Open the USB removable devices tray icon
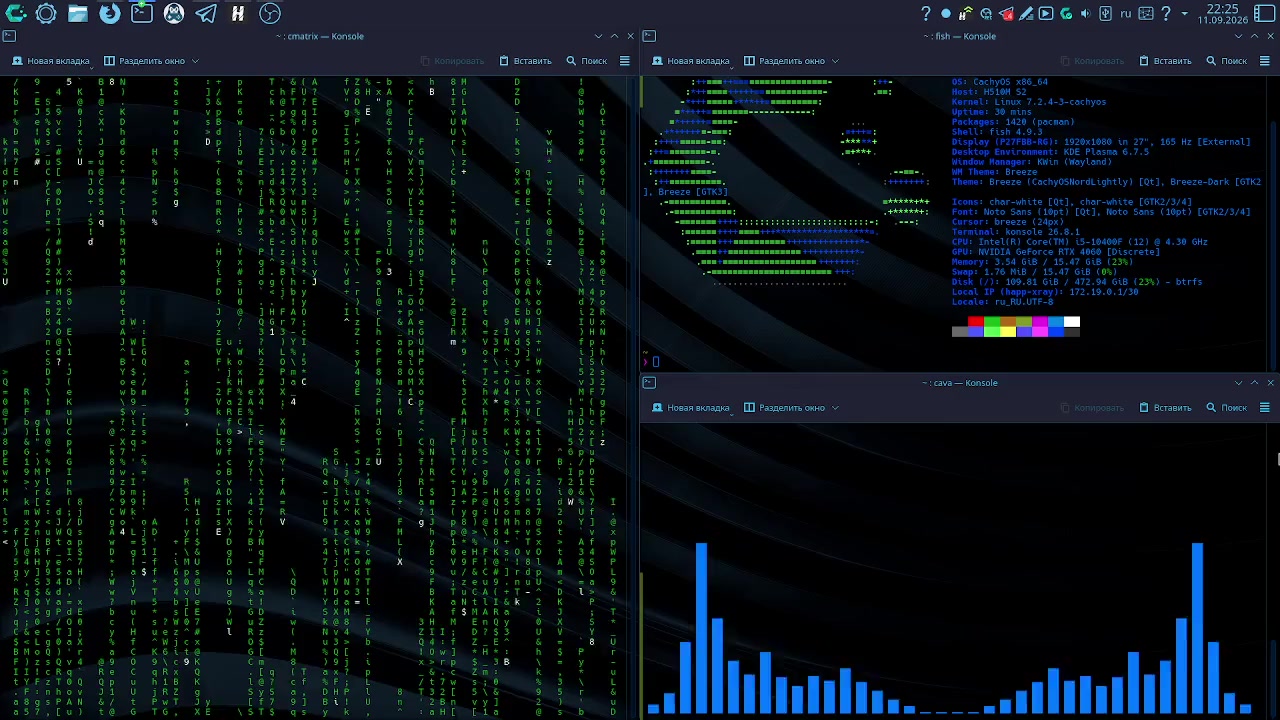 point(1105,14)
